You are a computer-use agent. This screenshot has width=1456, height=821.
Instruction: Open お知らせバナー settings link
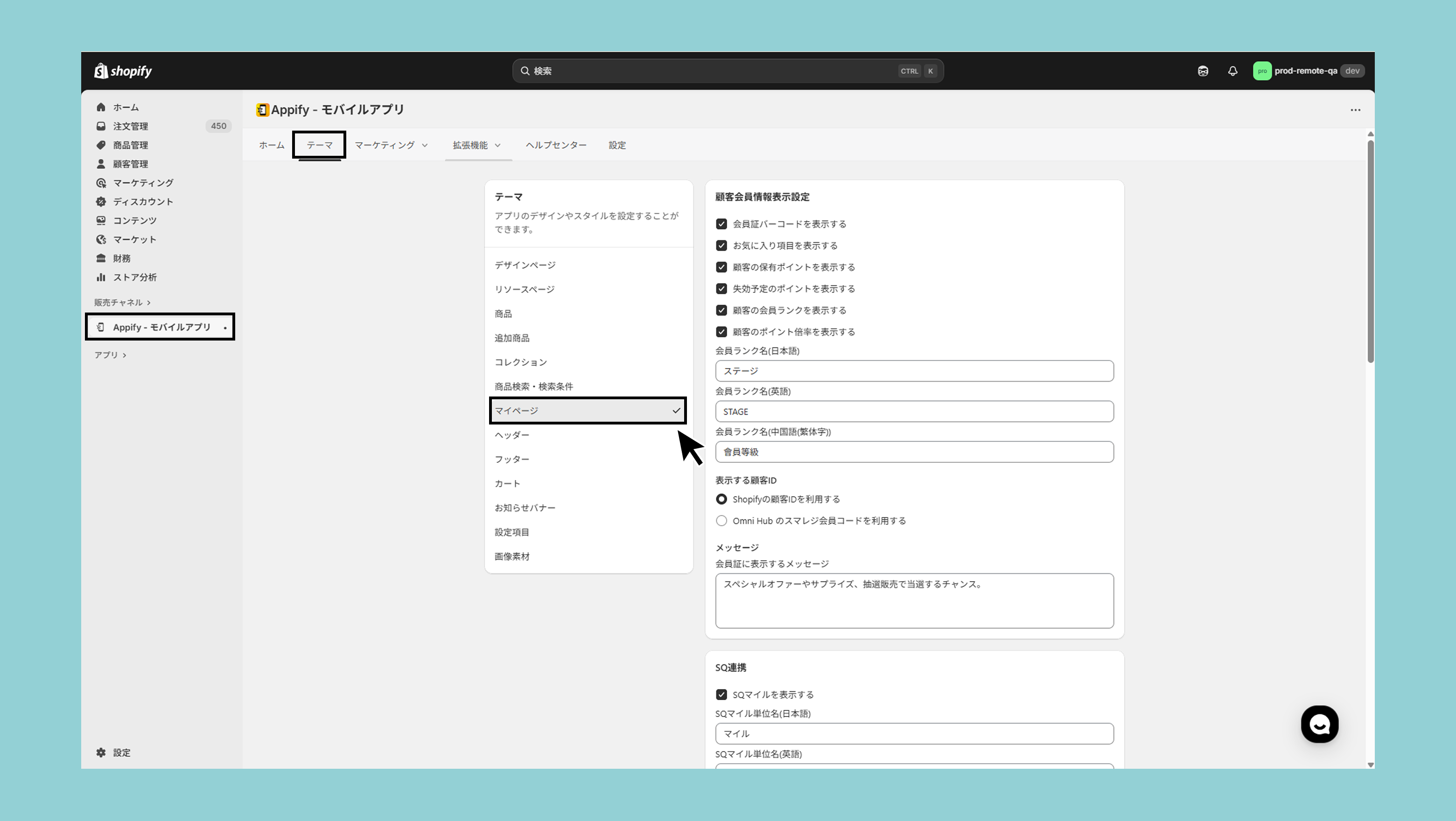coord(525,508)
